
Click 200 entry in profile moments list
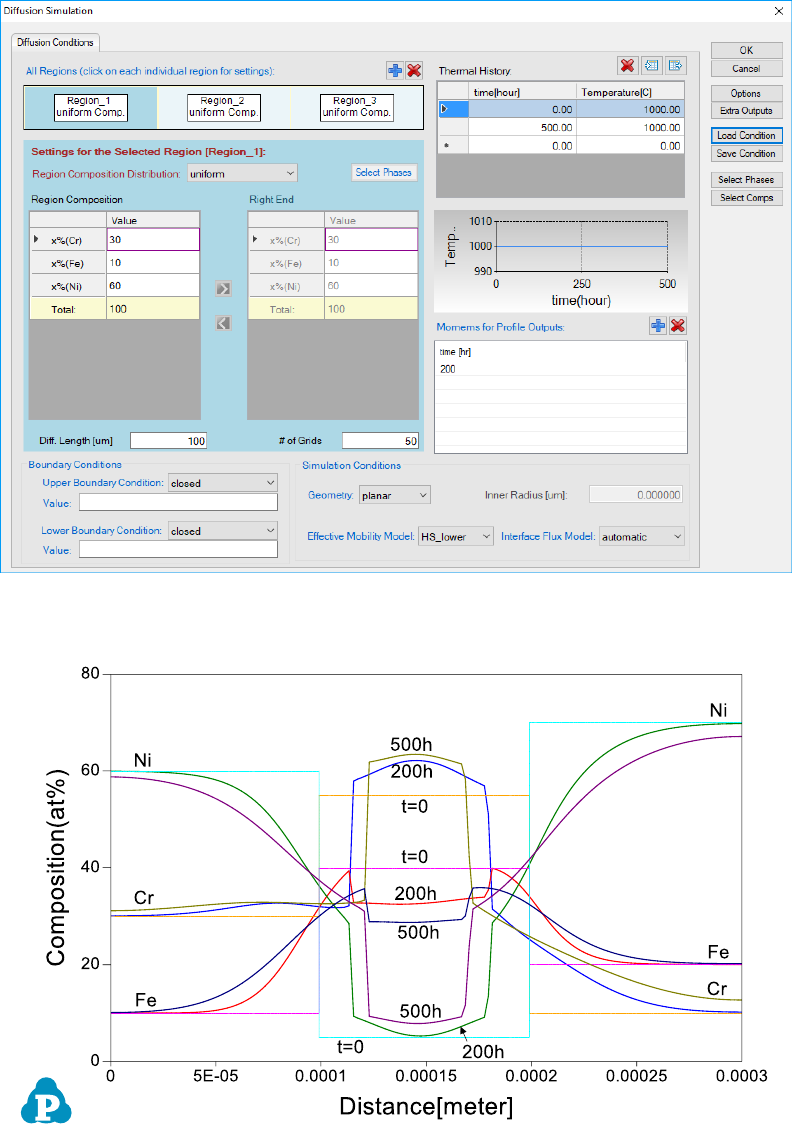(448, 369)
